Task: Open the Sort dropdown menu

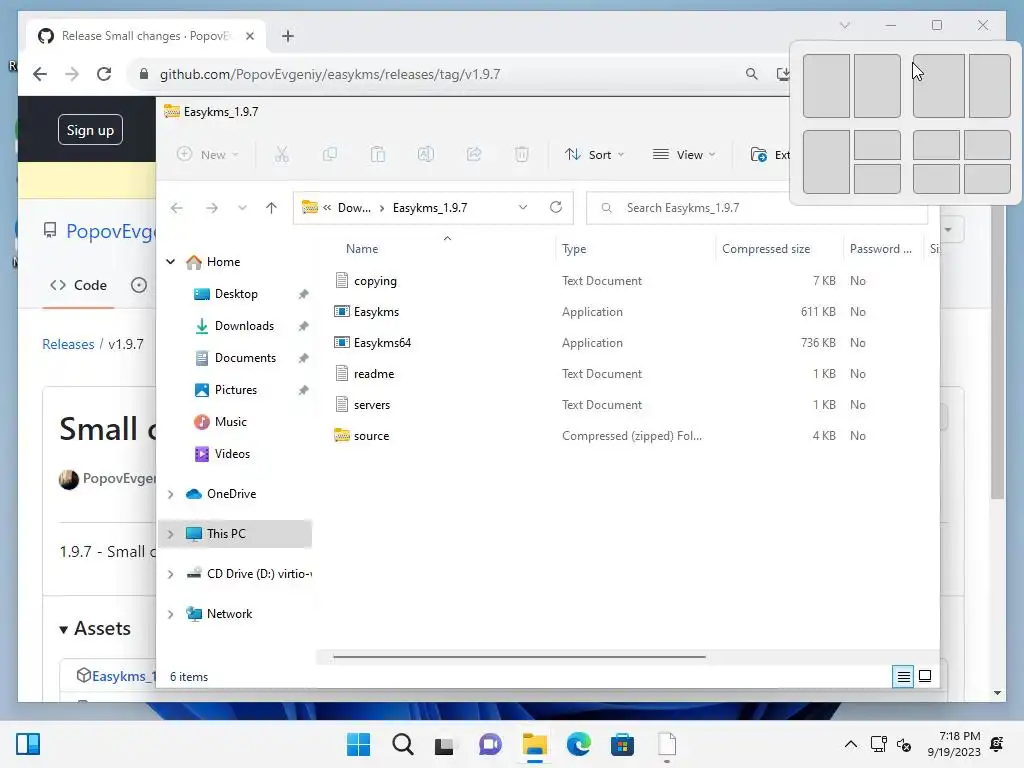Action: [595, 155]
